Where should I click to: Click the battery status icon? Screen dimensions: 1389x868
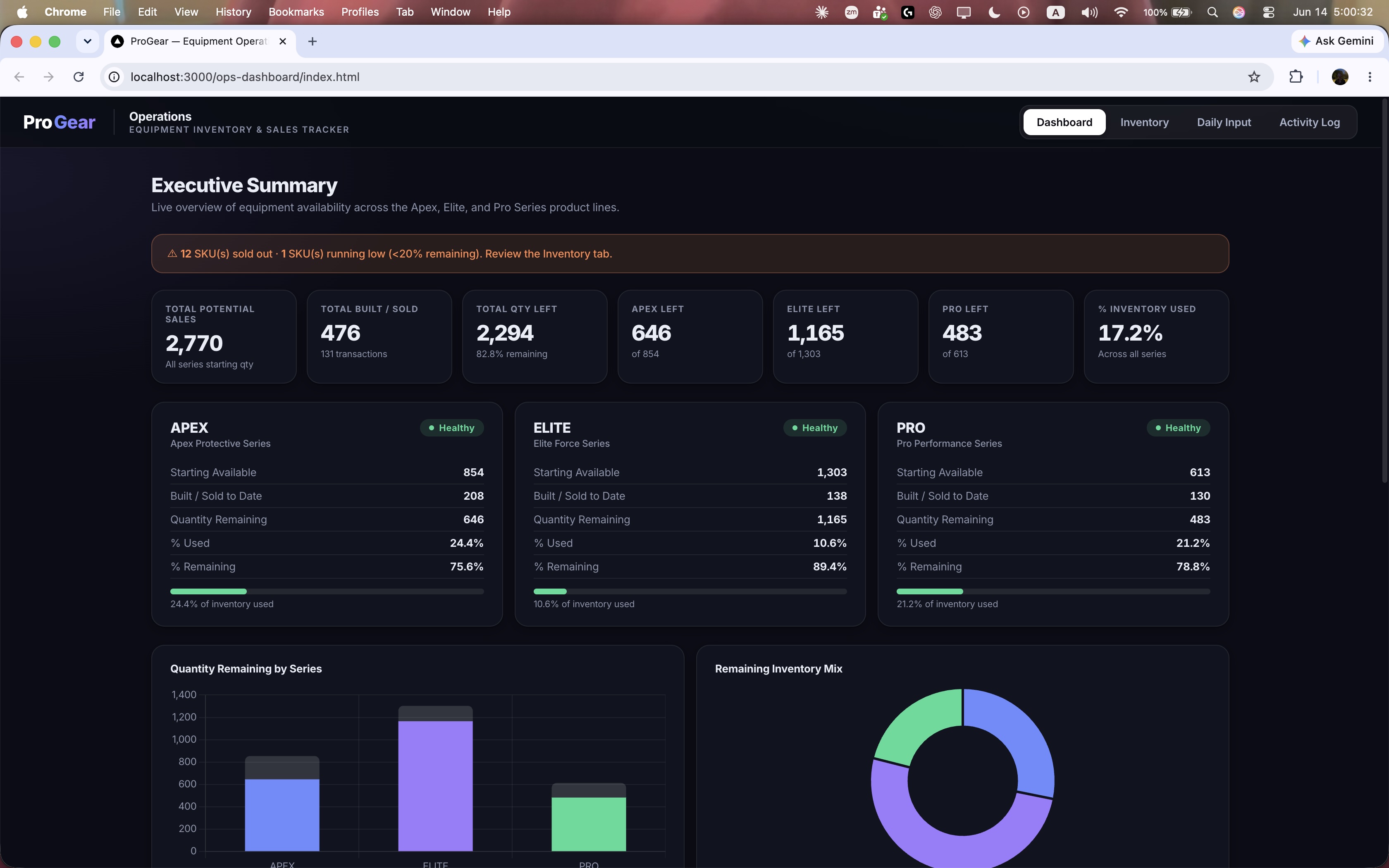click(x=1181, y=12)
